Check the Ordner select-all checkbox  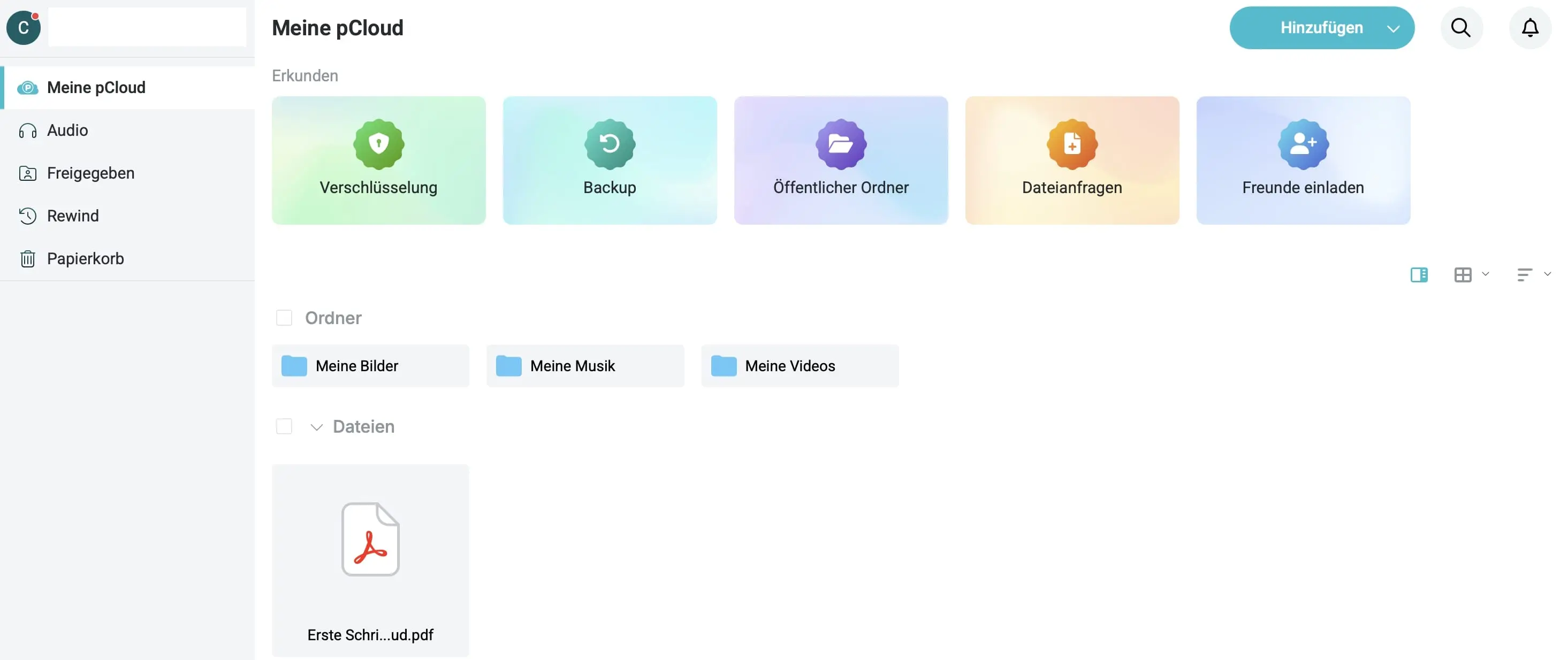[284, 318]
